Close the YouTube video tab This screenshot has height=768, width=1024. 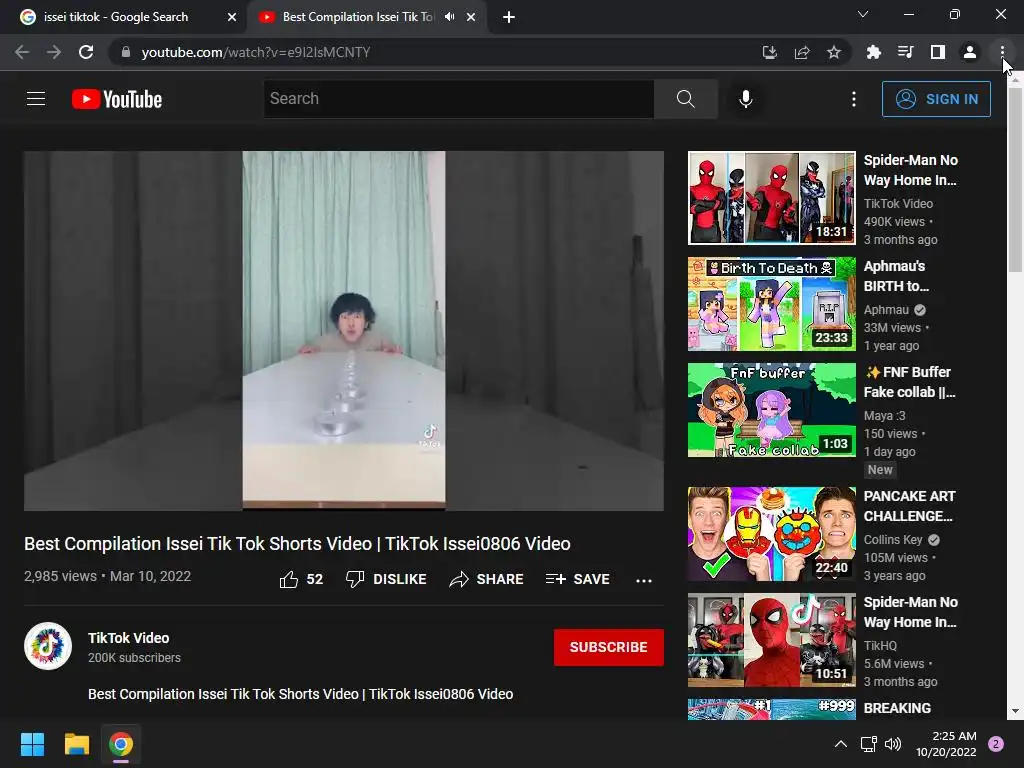471,17
